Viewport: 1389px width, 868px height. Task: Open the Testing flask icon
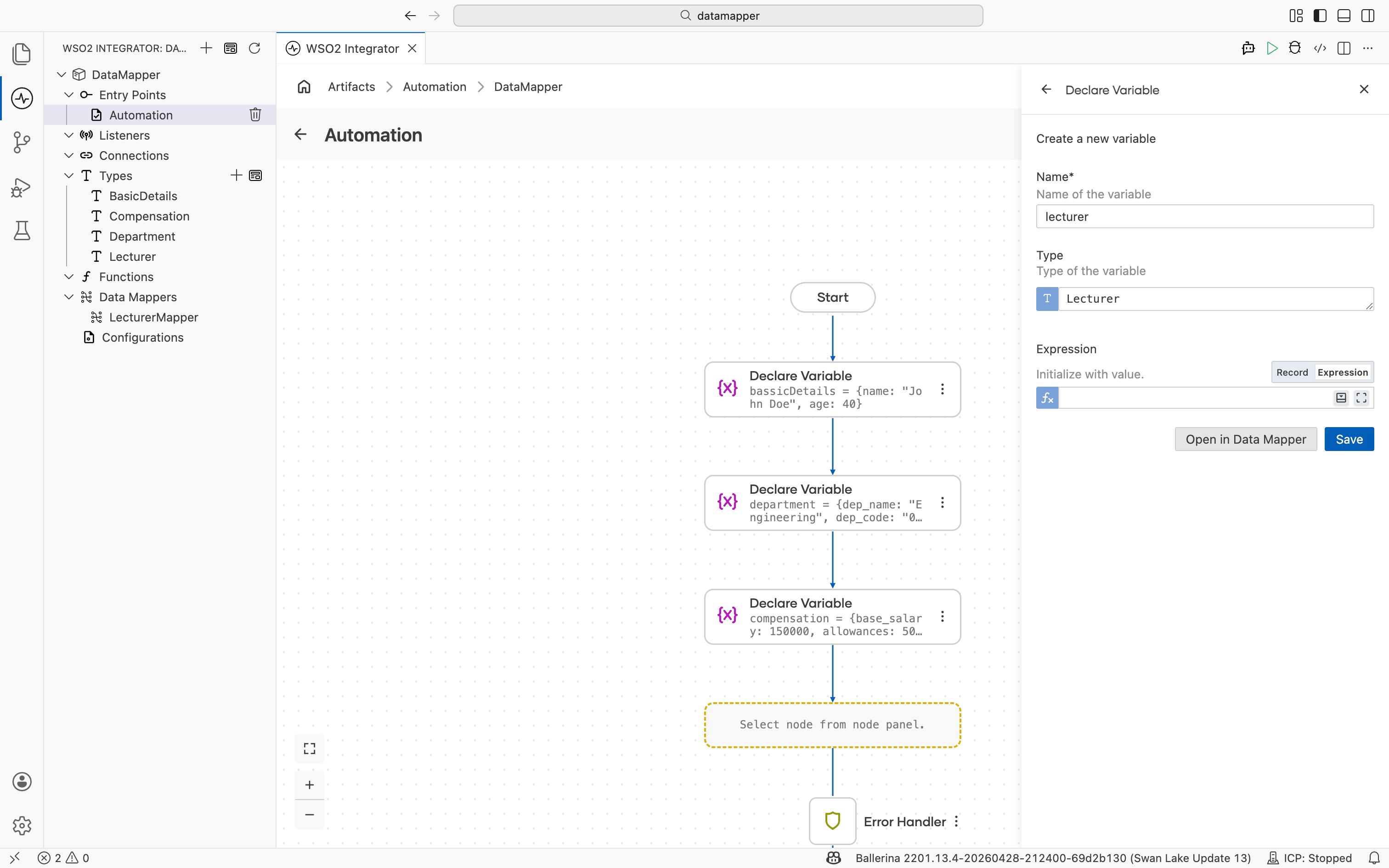click(22, 230)
